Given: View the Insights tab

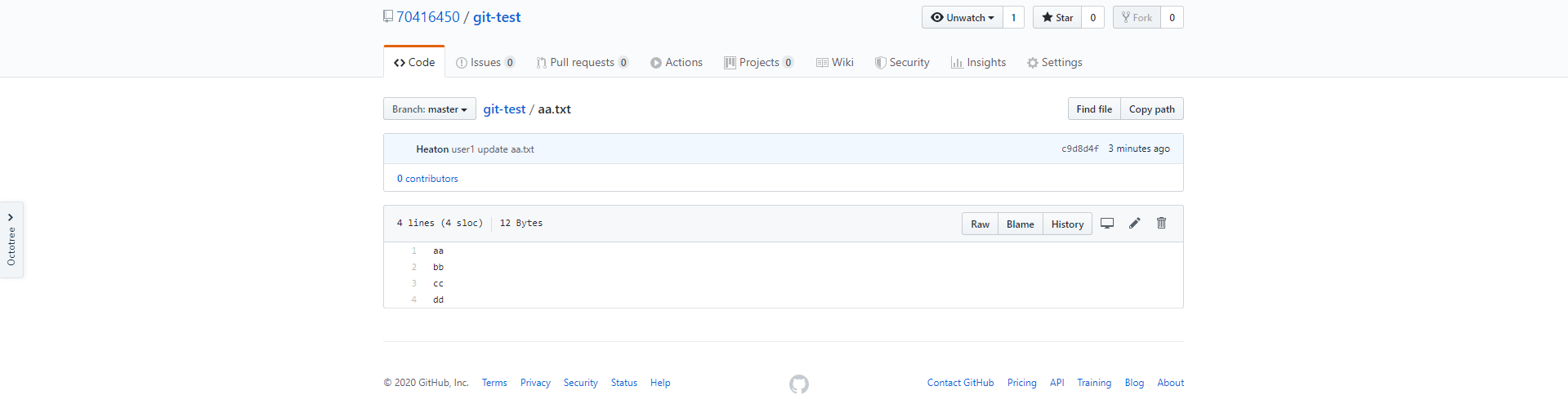Looking at the screenshot, I should pos(979,62).
